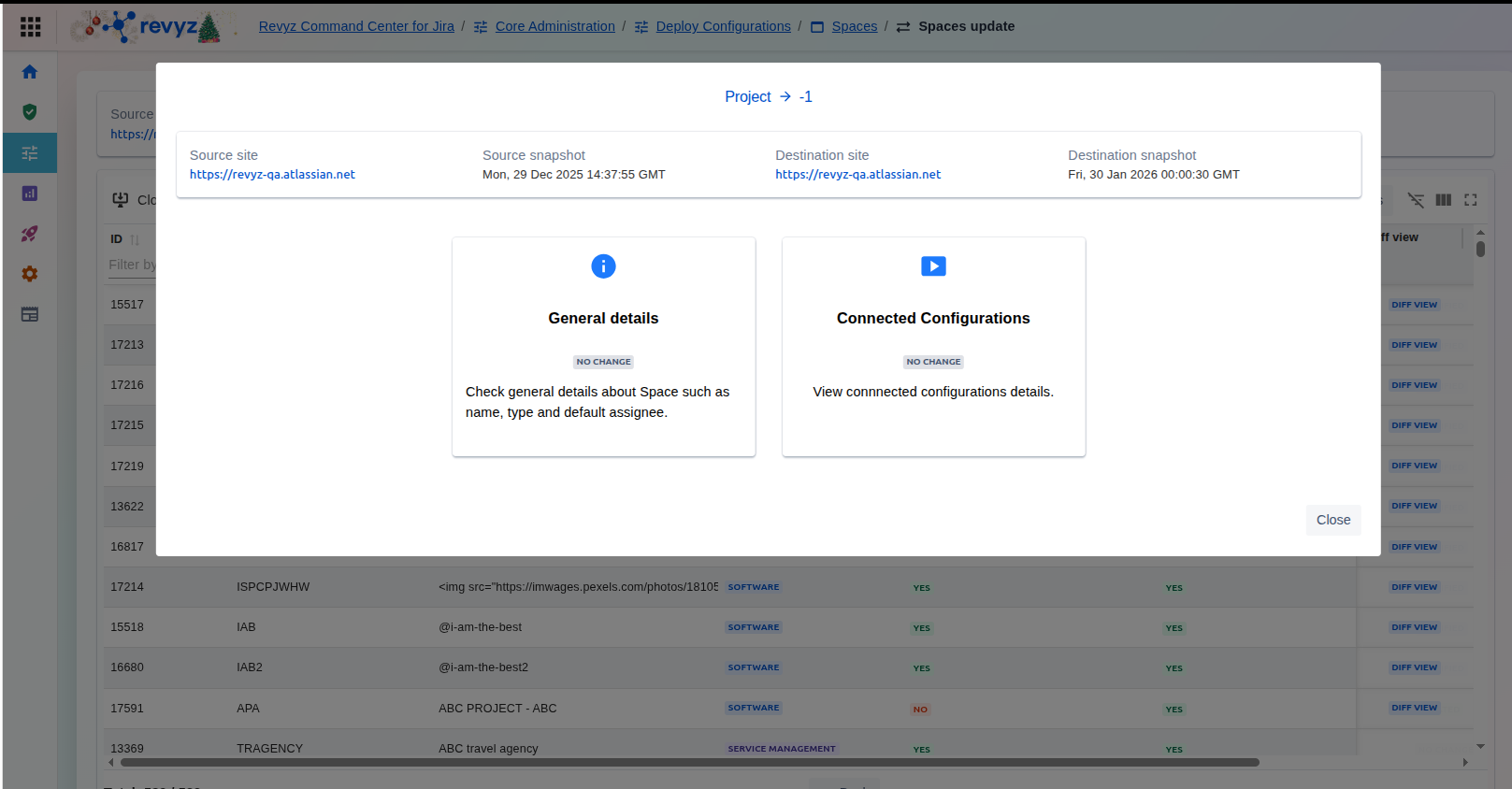
Task: Open the apps grid menu icon
Action: click(x=30, y=26)
